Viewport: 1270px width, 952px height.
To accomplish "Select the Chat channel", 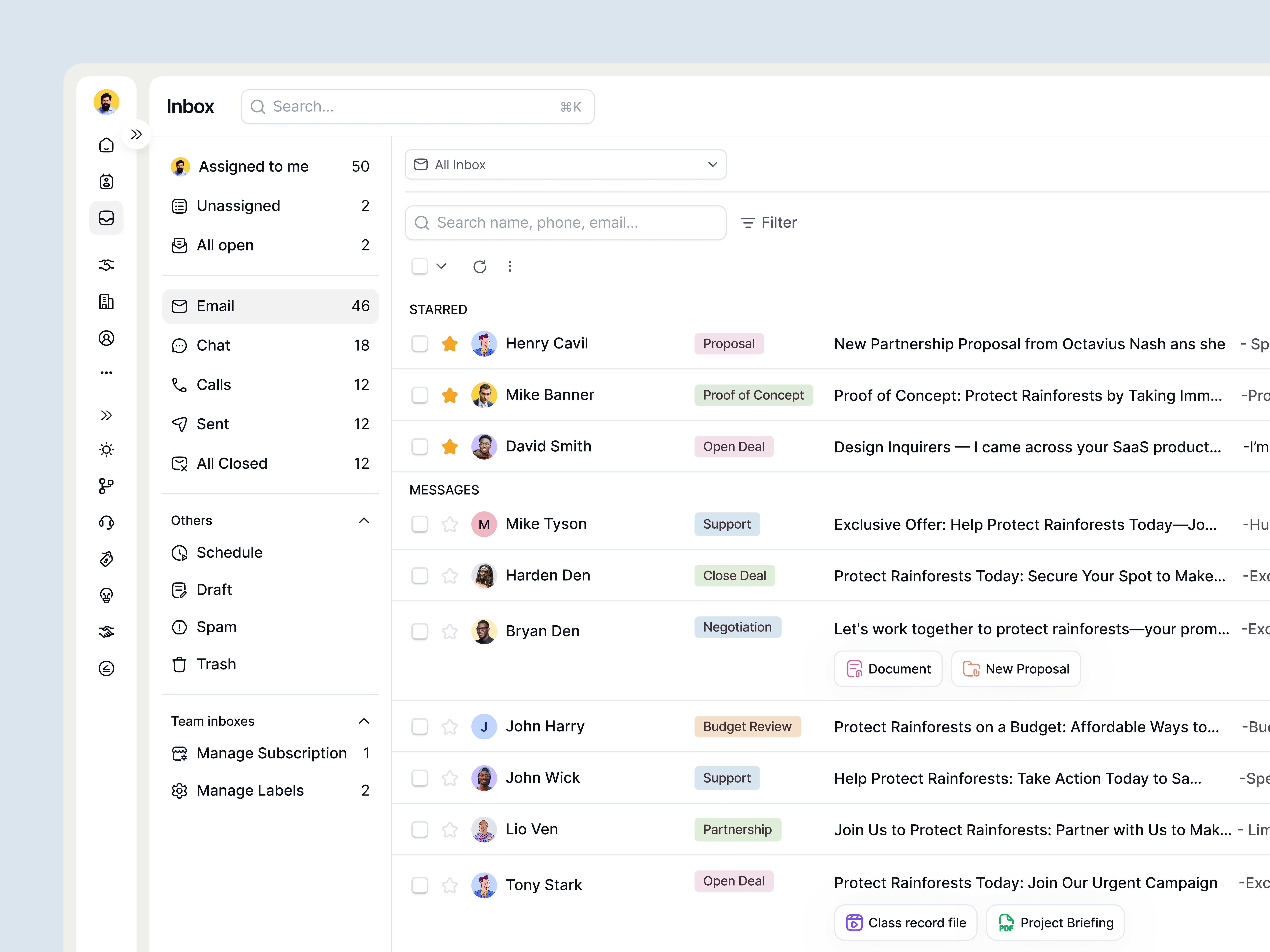I will pos(270,345).
